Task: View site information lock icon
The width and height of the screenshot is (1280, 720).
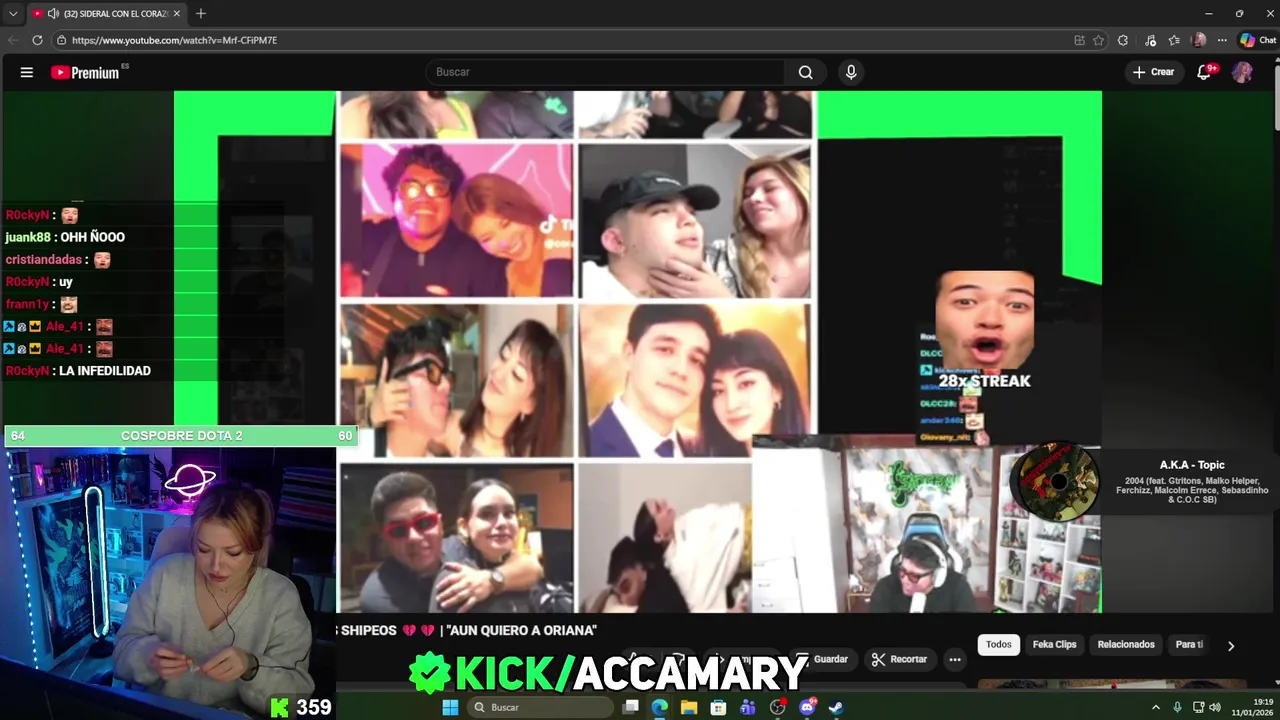Action: [x=61, y=40]
